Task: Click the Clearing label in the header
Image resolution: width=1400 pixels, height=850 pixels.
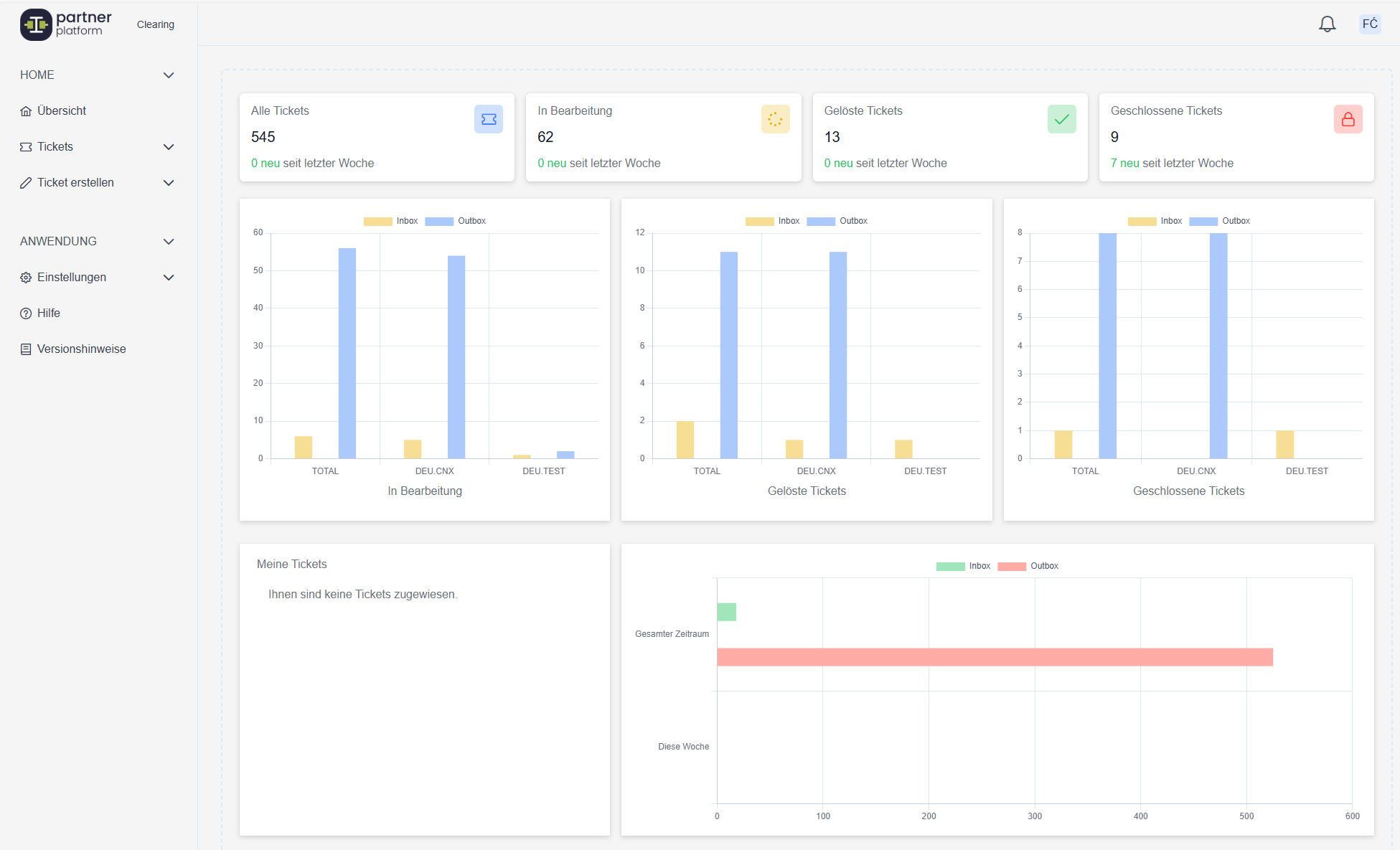Action: (x=156, y=24)
